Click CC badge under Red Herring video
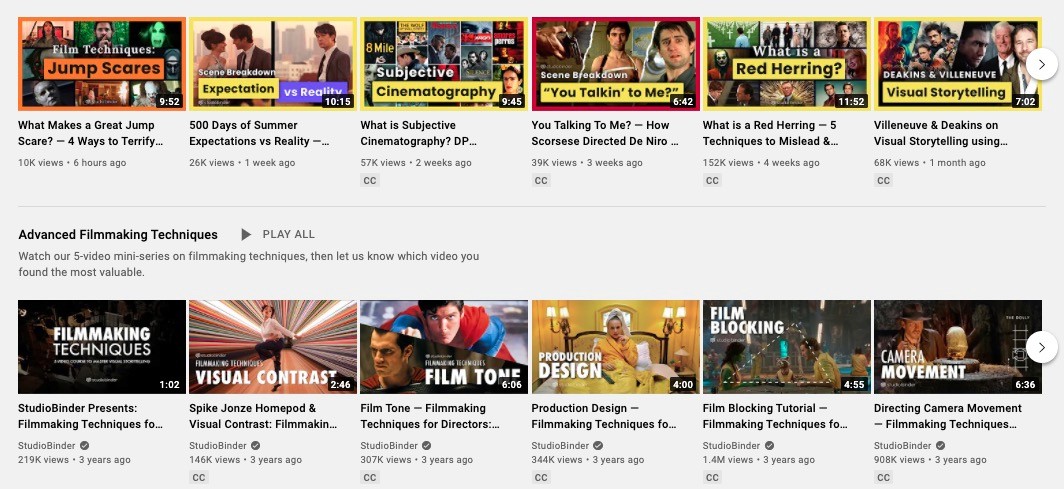The image size is (1064, 489). point(712,180)
